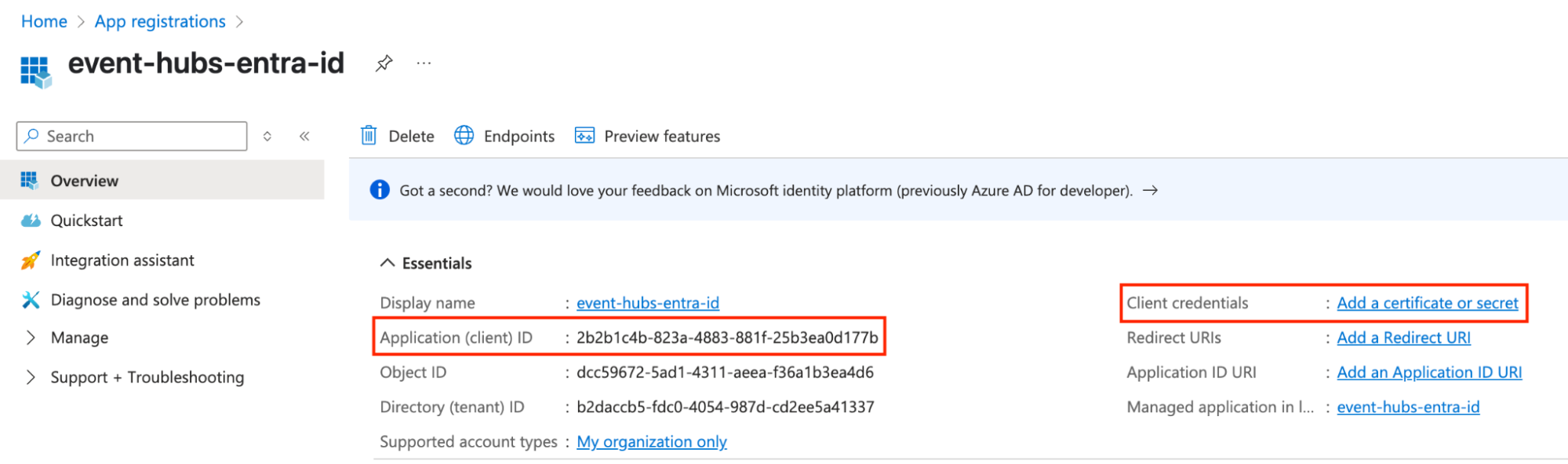This screenshot has width=1568, height=464.
Task: Open Endpoints from the toolbar
Action: (519, 136)
